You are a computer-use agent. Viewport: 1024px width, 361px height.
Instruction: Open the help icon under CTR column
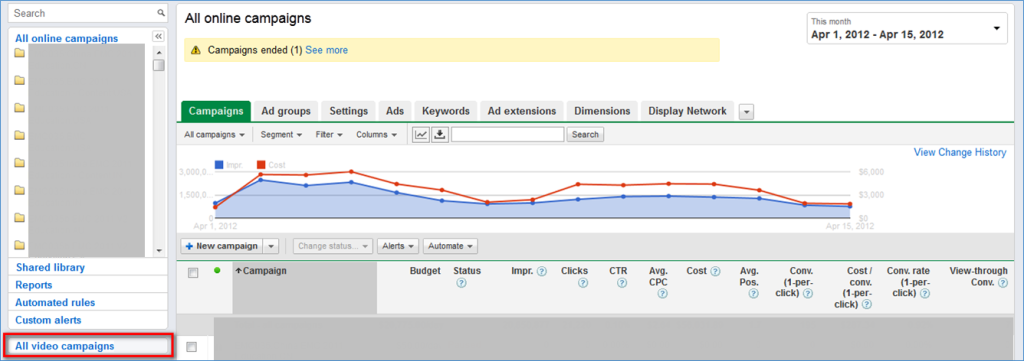[x=622, y=283]
